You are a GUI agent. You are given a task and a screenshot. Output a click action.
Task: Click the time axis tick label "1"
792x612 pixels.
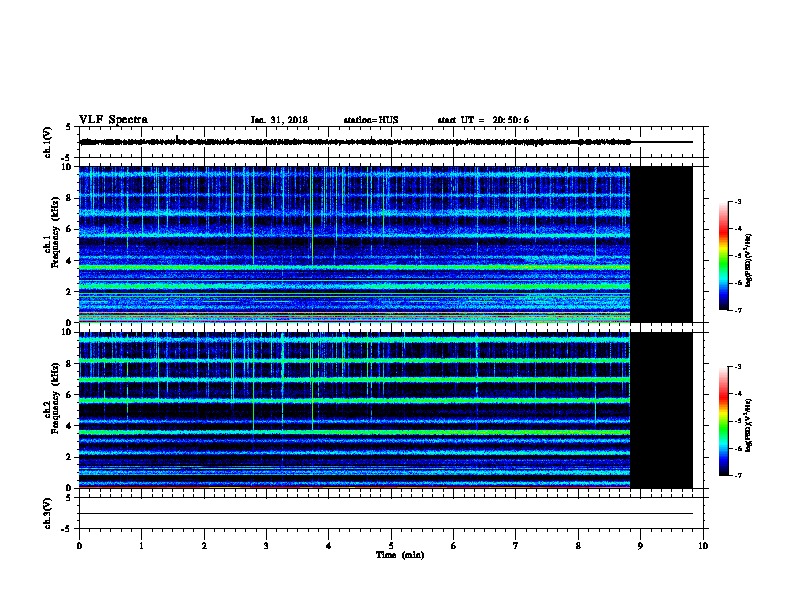(x=142, y=546)
